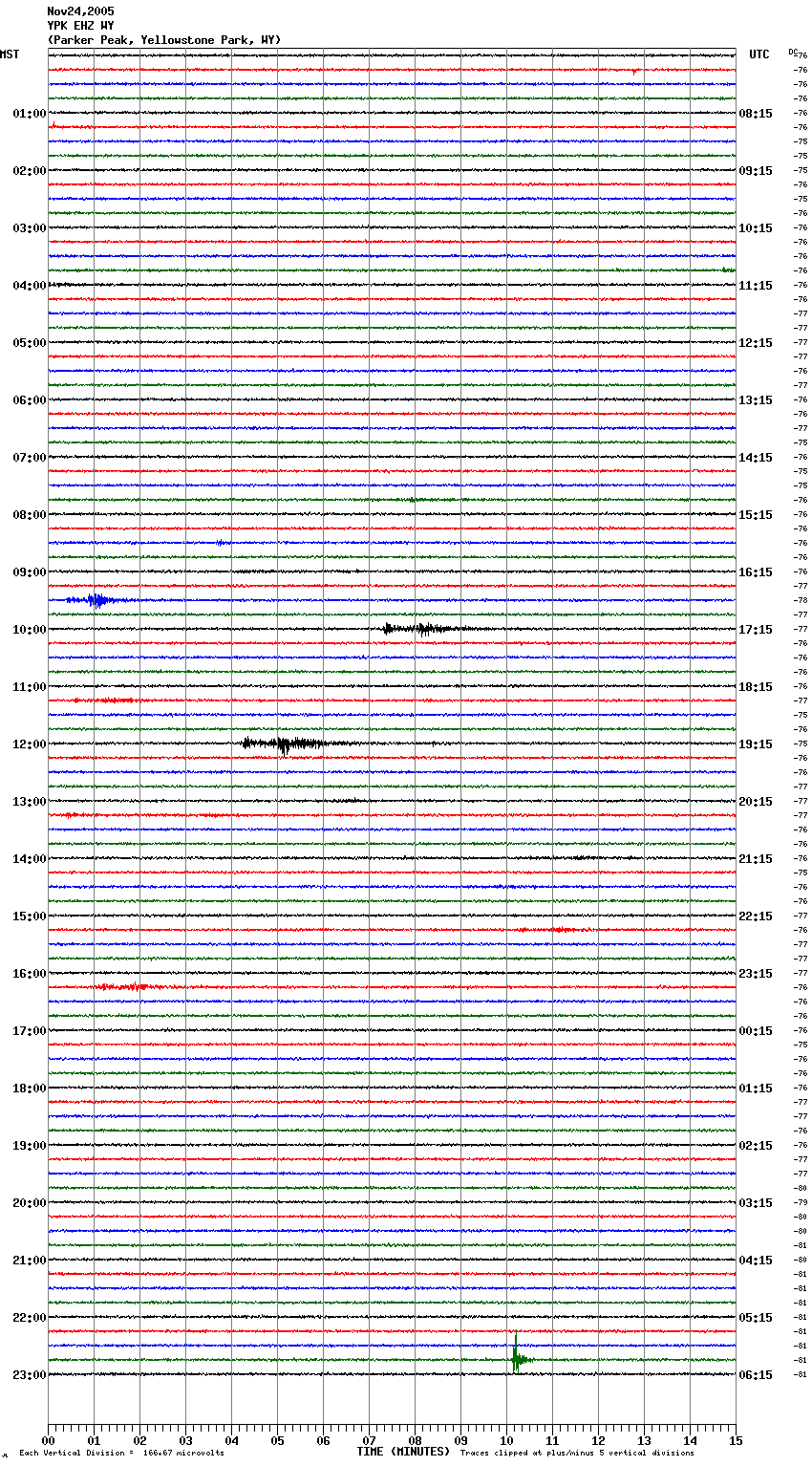Image resolution: width=812 pixels, height=1466 pixels.
Task: Click the bottom axis minute tick label '10'
Action: [x=506, y=1440]
